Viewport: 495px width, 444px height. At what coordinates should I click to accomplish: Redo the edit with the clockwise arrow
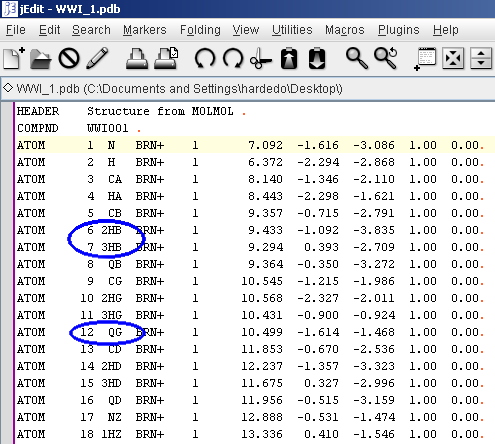pos(233,59)
